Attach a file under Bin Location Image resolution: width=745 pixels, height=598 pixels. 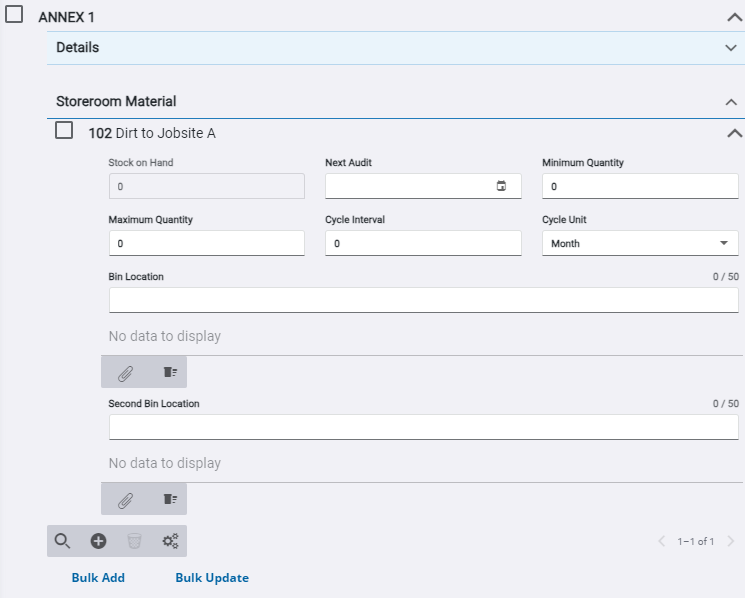[x=125, y=374]
